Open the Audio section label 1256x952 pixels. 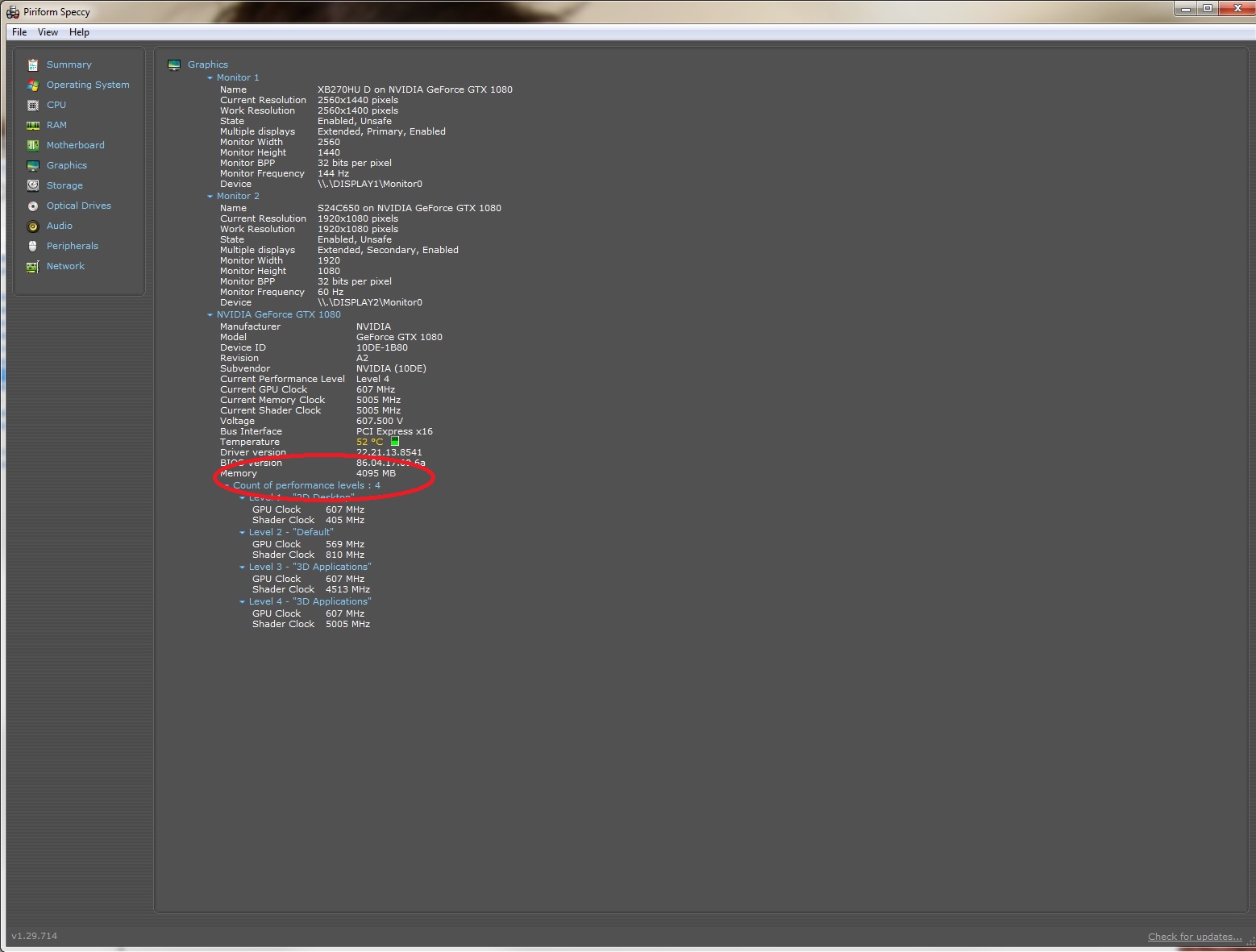59,226
